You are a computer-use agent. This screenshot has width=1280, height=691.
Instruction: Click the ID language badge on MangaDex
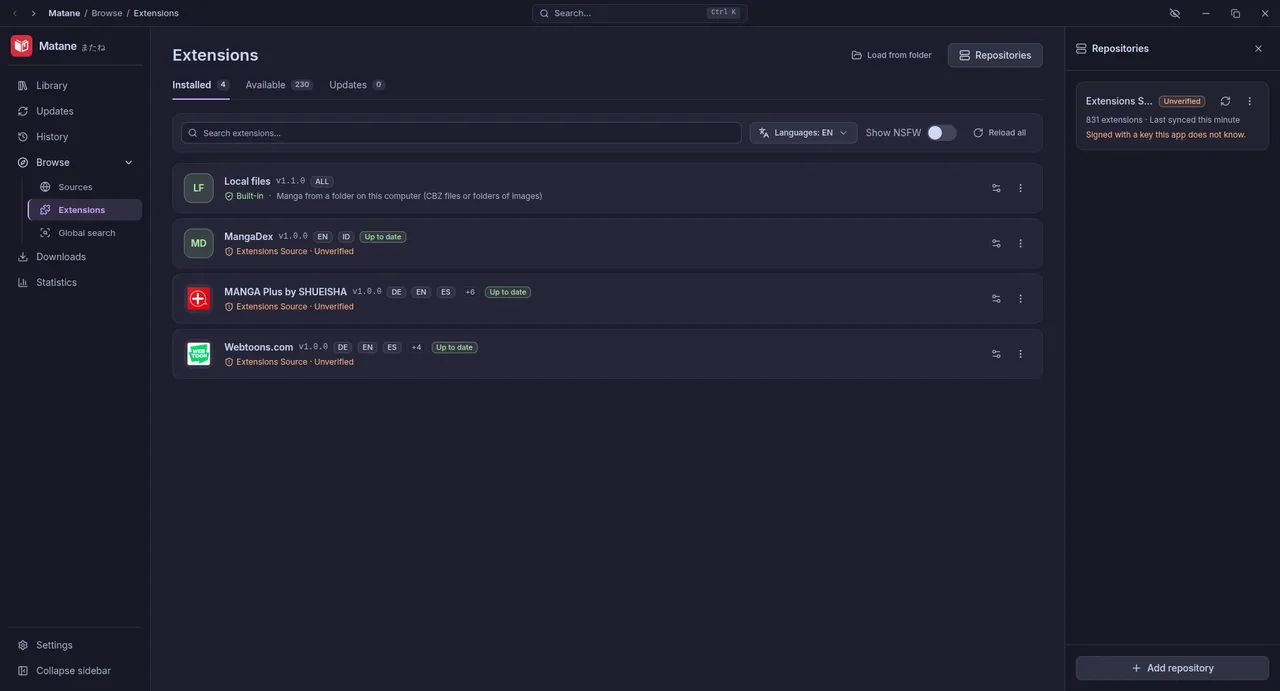tap(346, 237)
